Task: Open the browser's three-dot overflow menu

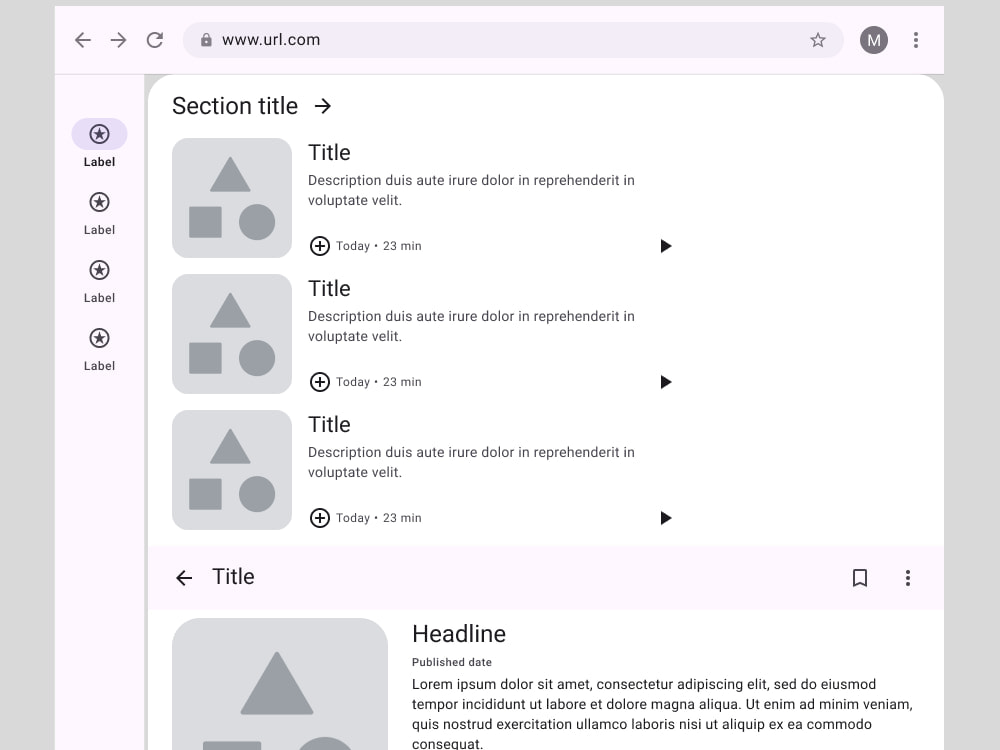Action: pos(916,40)
